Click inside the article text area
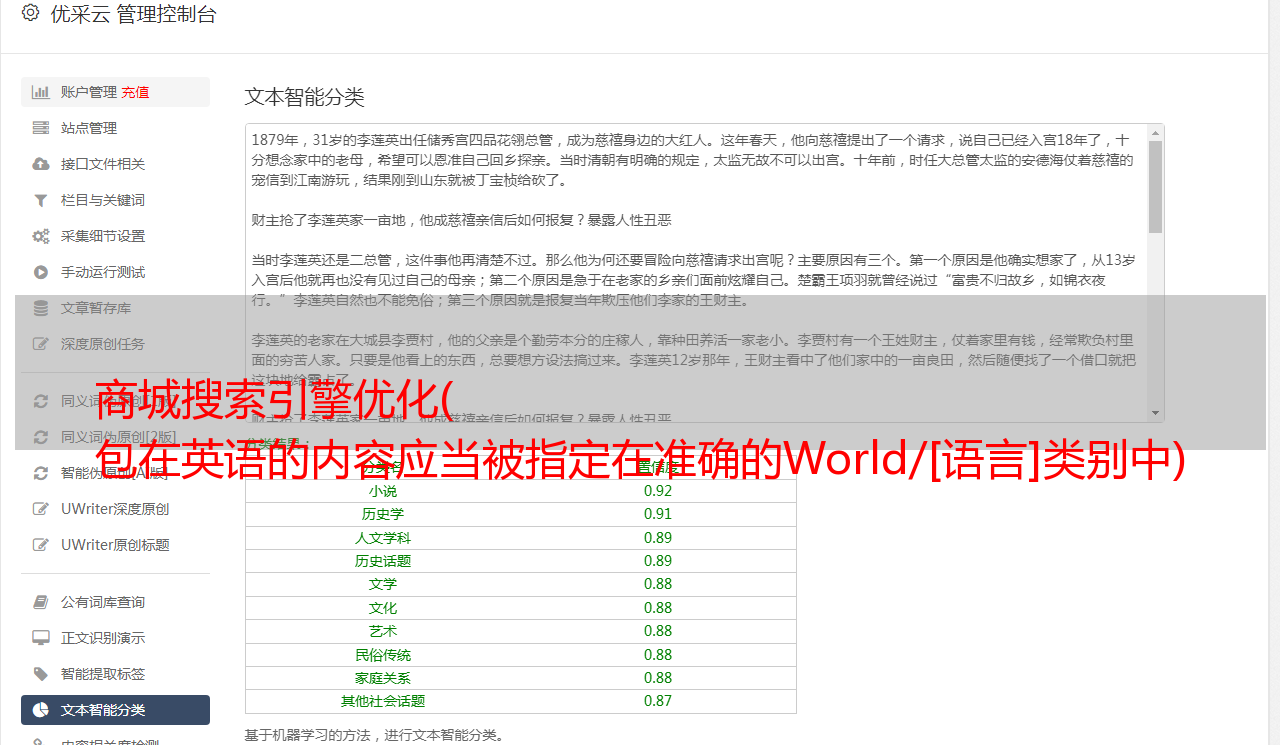 697,273
